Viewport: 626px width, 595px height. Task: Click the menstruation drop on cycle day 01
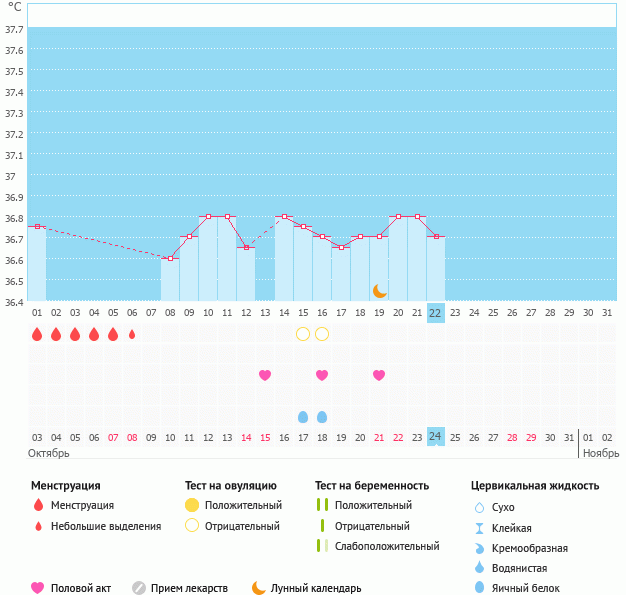tap(37, 334)
